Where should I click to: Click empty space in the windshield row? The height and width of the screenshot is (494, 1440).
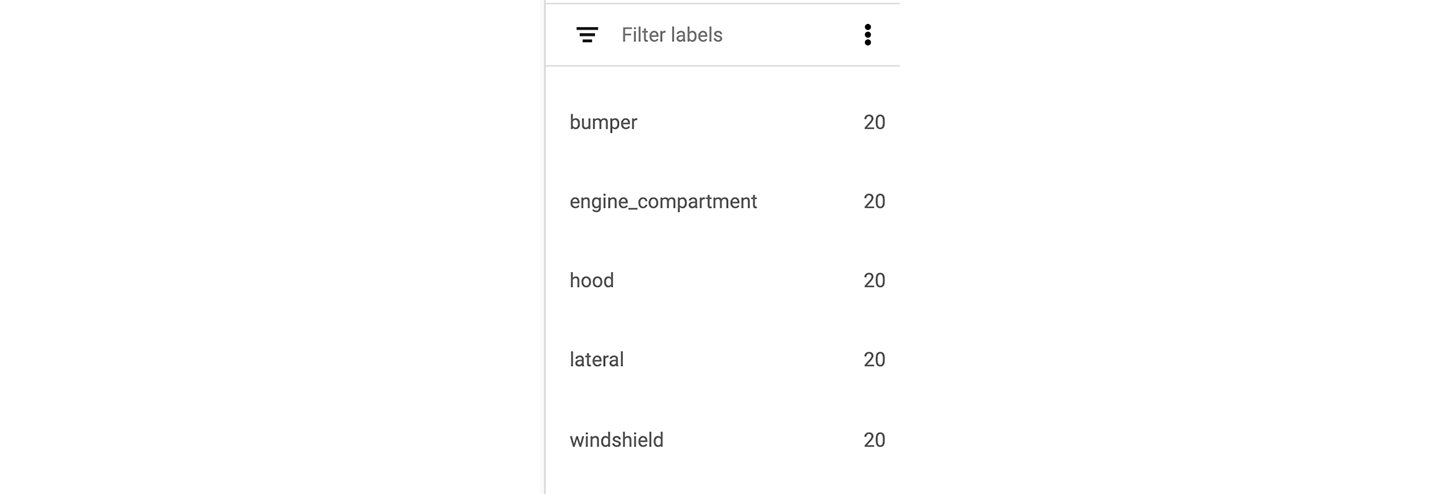[x=760, y=440]
